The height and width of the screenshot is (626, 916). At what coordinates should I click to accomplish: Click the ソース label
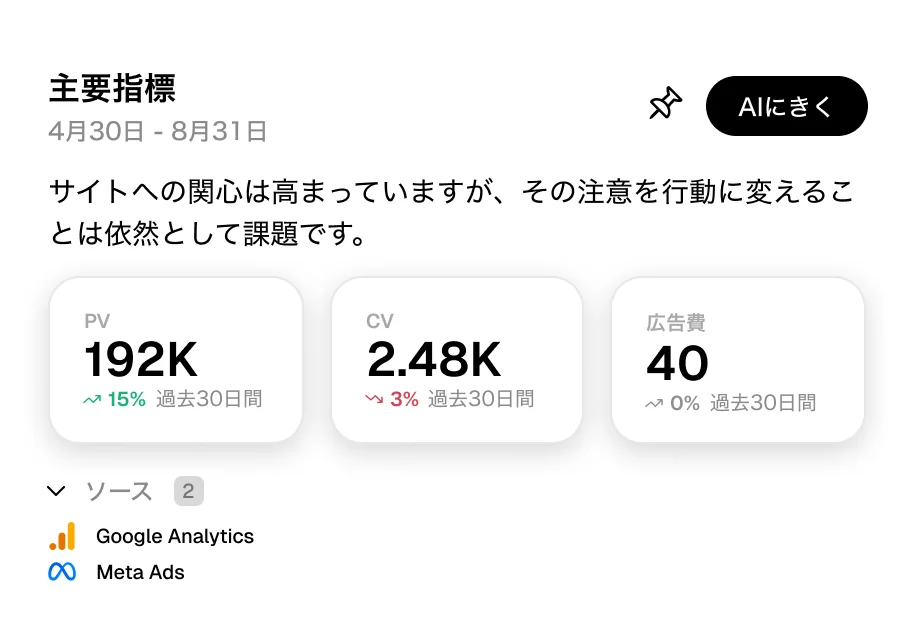(x=119, y=491)
